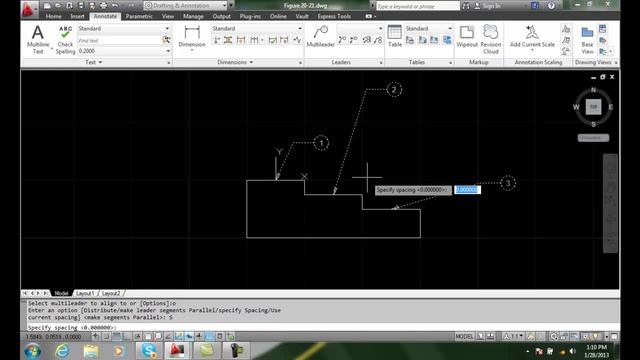
Task: Click the TOP face of ViewCube
Action: (x=593, y=107)
